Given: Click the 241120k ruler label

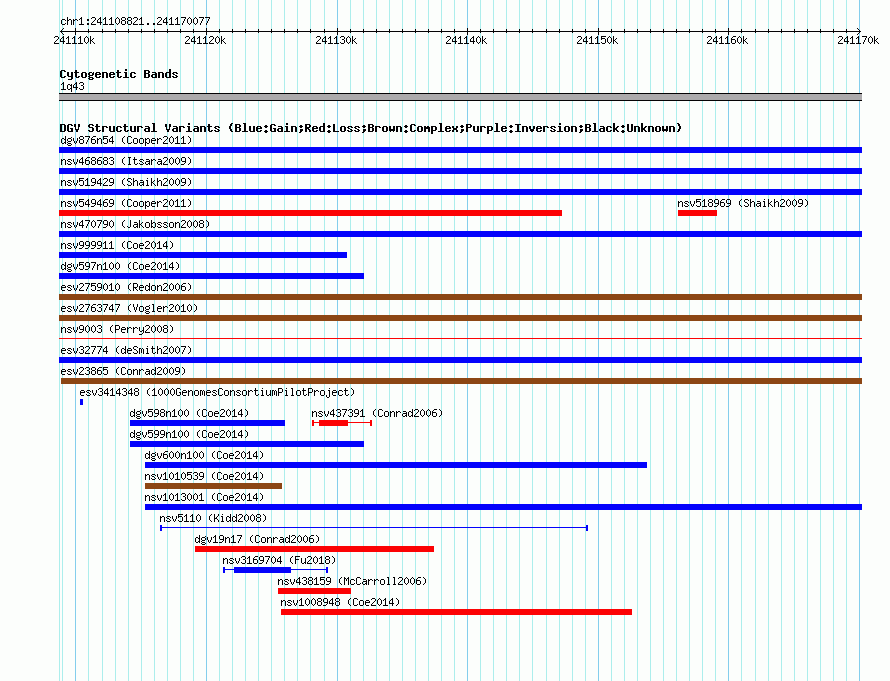Looking at the screenshot, I should 205,40.
